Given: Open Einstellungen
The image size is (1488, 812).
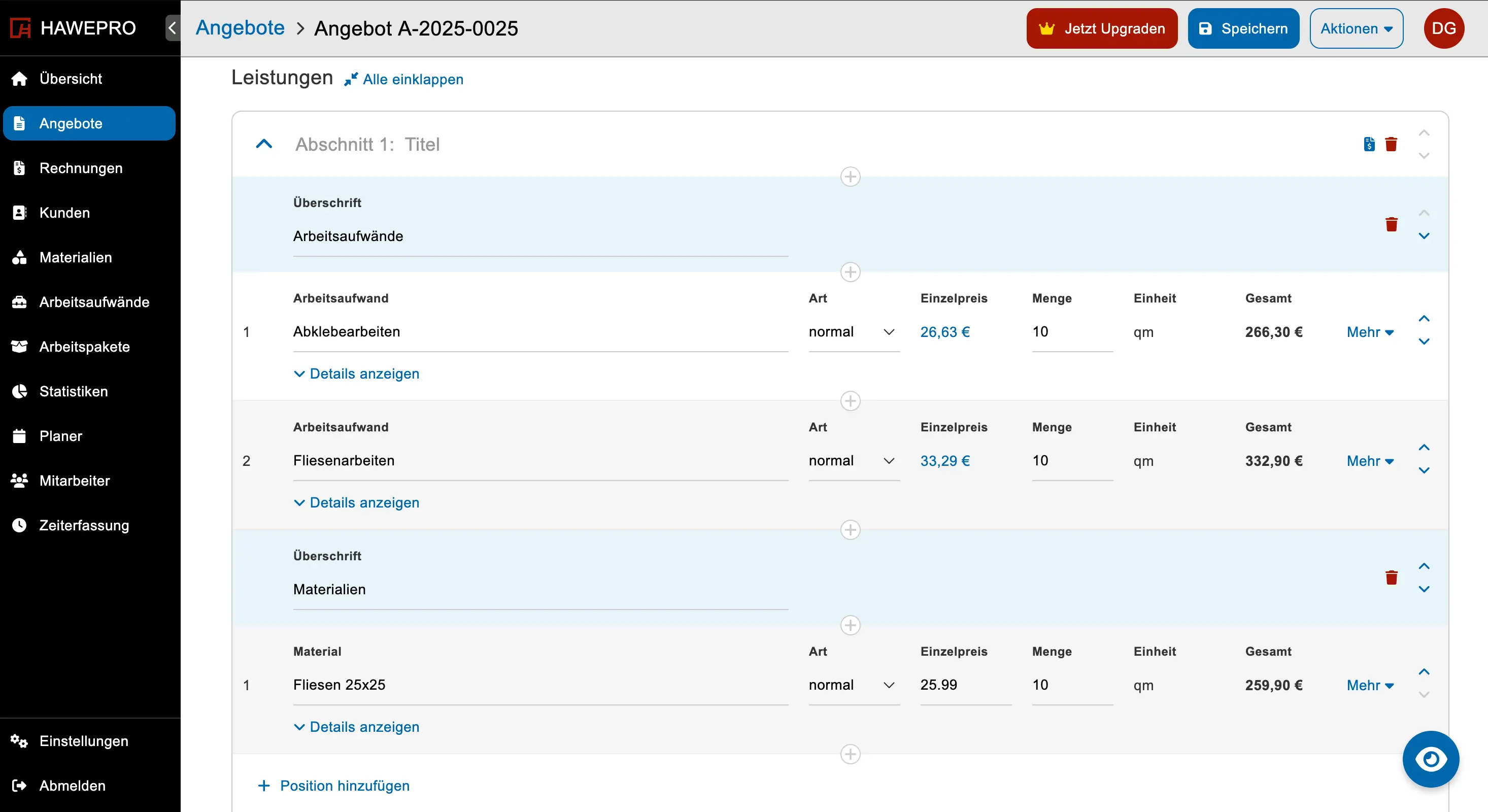Looking at the screenshot, I should coord(89,741).
